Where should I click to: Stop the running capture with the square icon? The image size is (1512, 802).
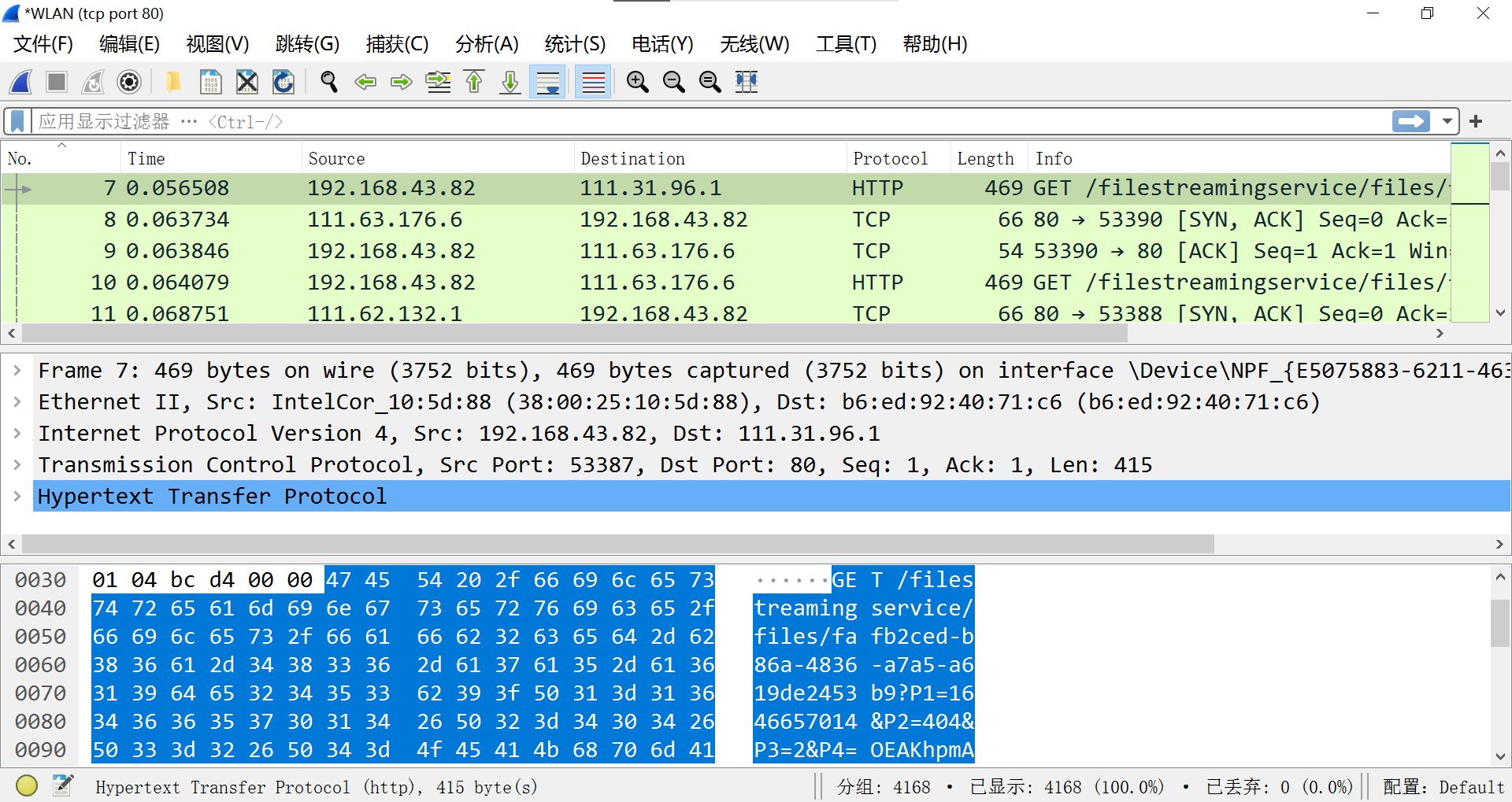point(57,82)
